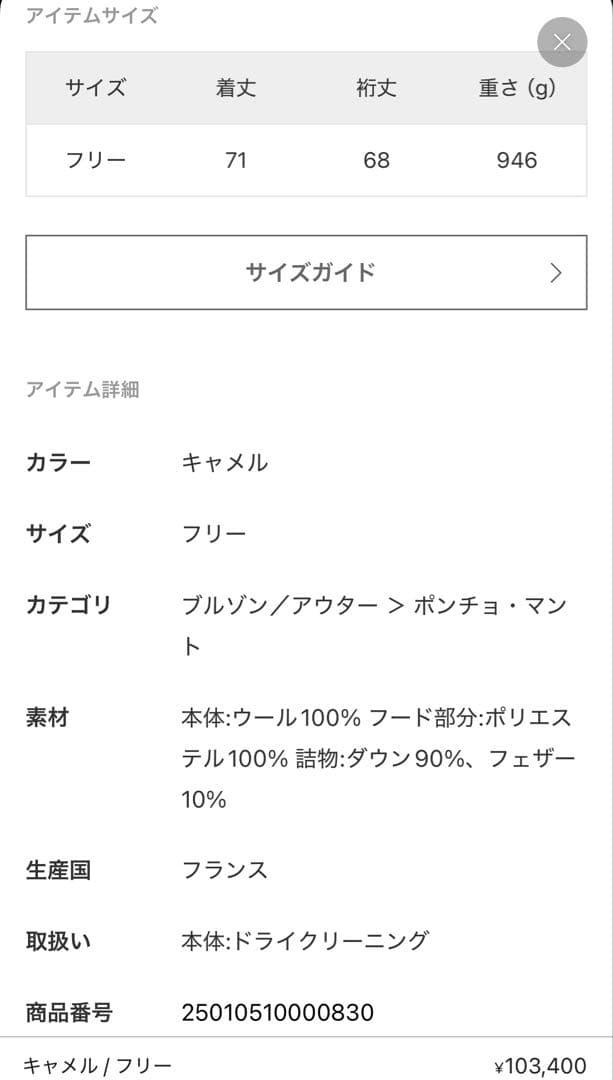This screenshot has height=1080, width=613.
Task: Click the サイズ column header
Action: tap(97, 88)
